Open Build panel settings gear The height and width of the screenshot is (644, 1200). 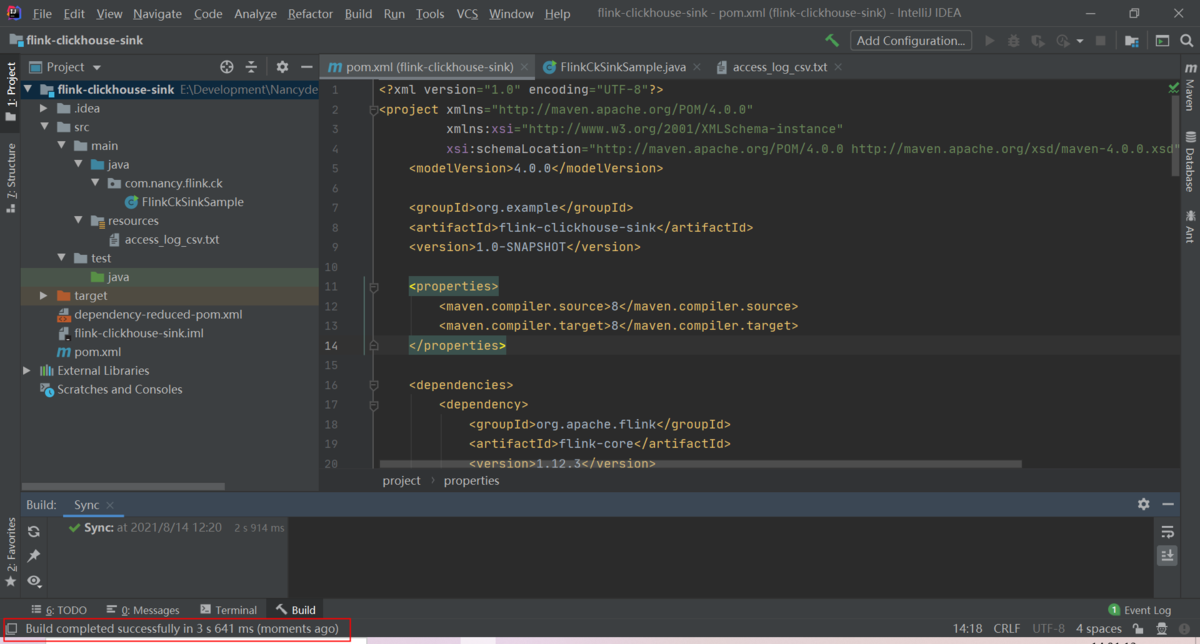tap(1144, 505)
